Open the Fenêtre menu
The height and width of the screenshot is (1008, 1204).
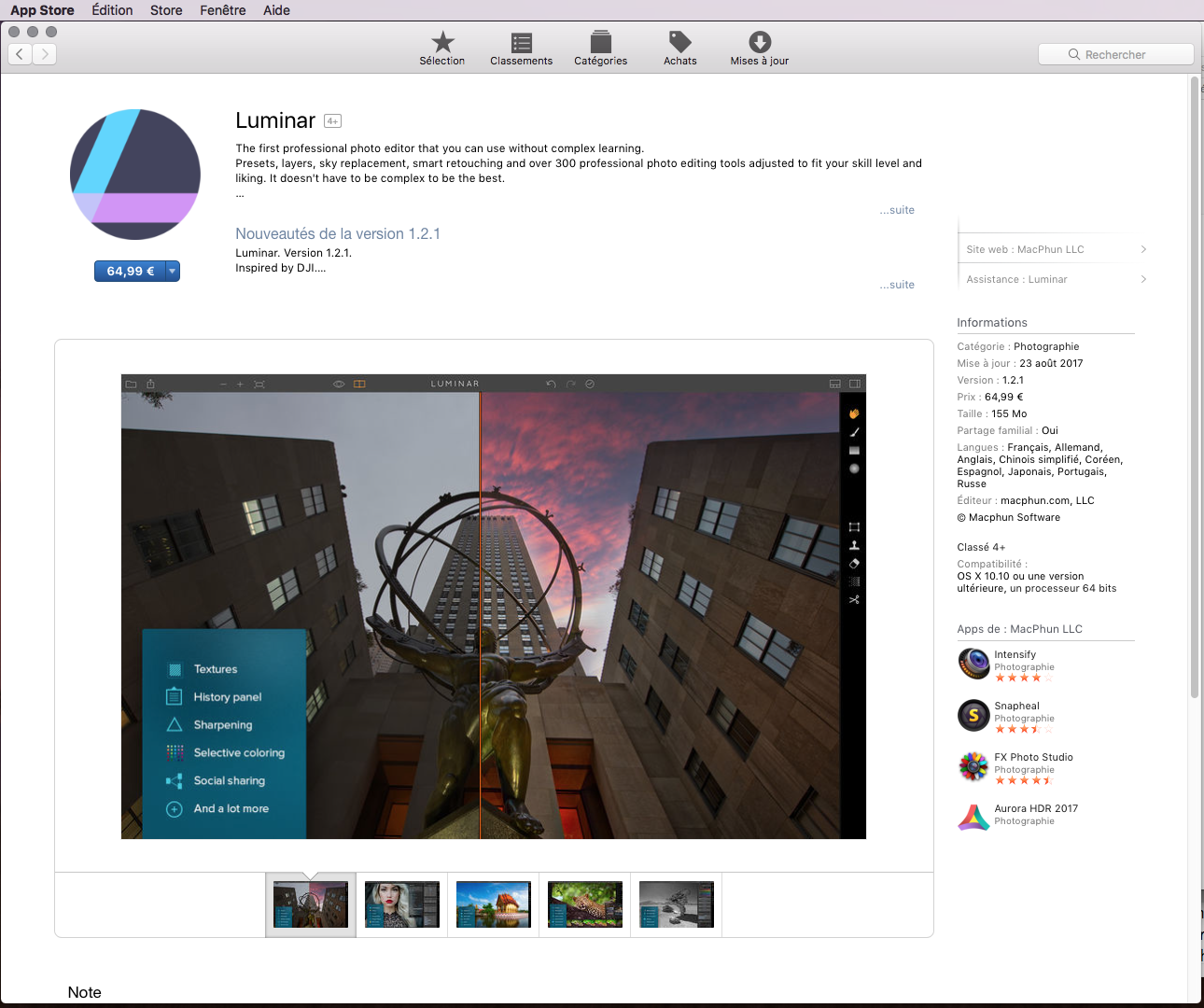[223, 10]
